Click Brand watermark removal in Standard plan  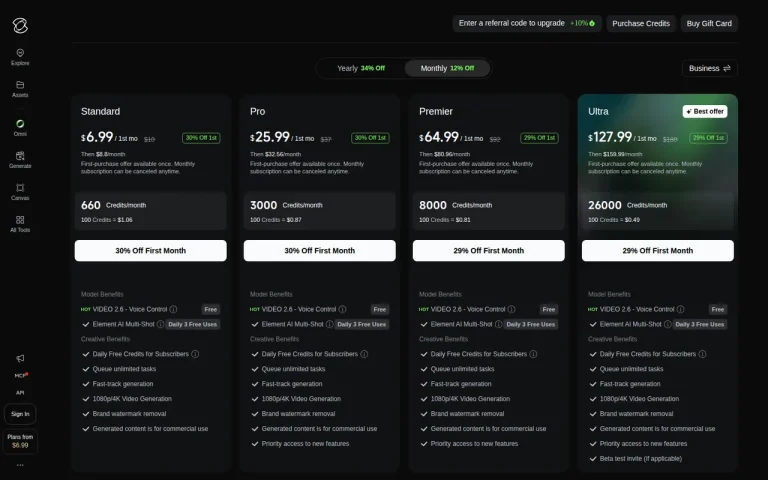(129, 414)
